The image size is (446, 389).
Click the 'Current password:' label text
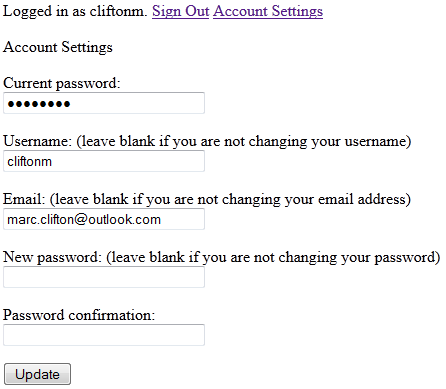click(x=62, y=83)
